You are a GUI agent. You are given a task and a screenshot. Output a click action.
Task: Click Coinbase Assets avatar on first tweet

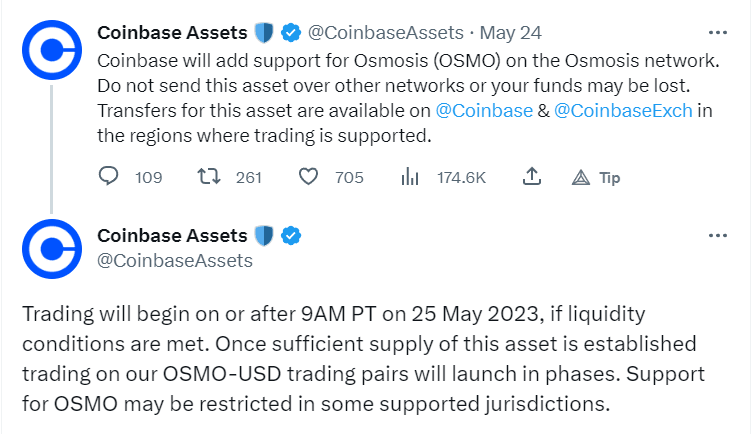pos(52,50)
